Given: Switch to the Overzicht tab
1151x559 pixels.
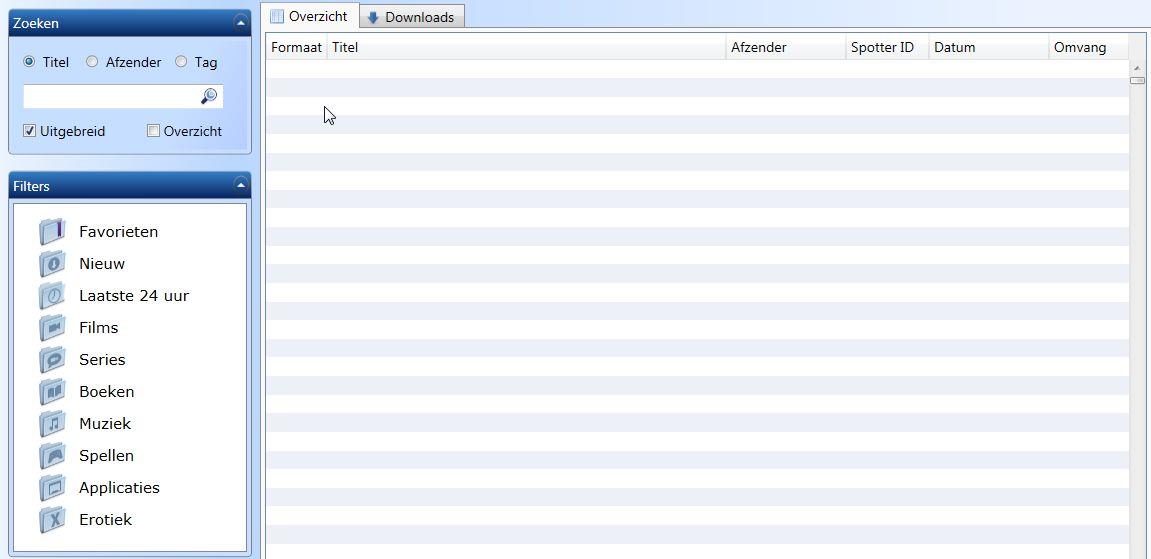Looking at the screenshot, I should tap(312, 16).
